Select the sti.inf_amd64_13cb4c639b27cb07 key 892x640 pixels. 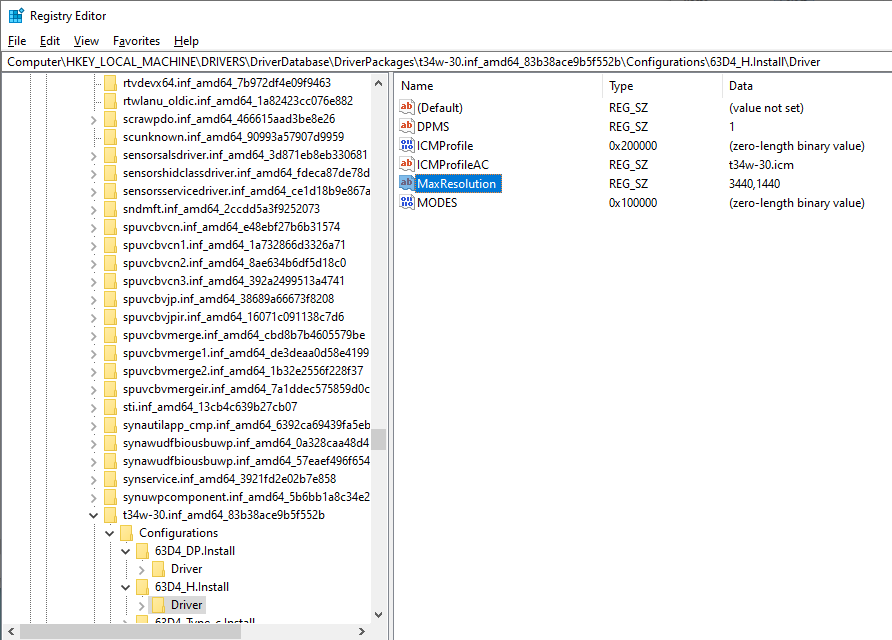point(209,407)
